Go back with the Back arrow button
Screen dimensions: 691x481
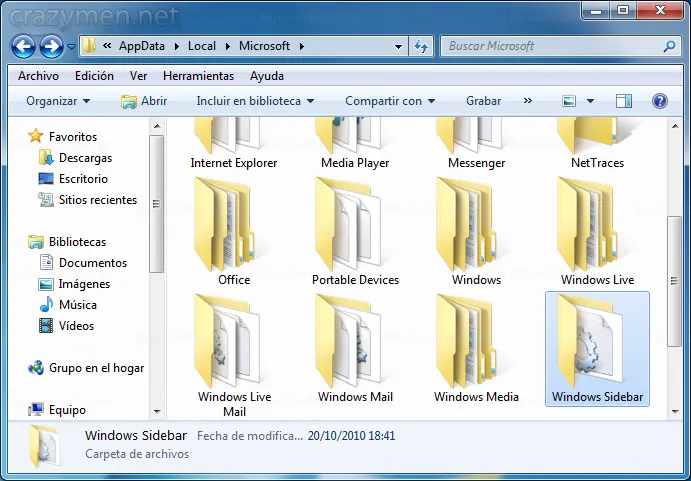coord(23,46)
